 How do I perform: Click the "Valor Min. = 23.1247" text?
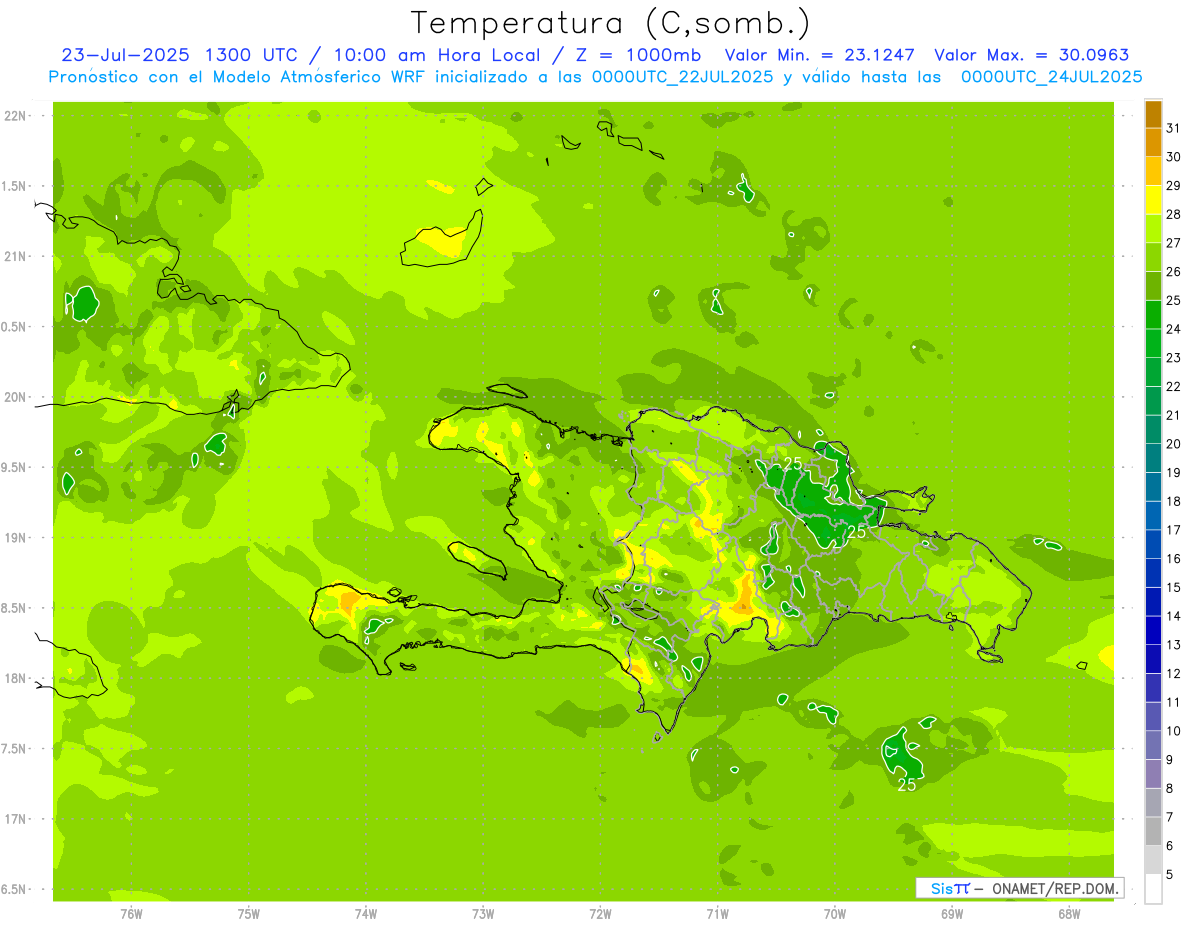tap(821, 55)
